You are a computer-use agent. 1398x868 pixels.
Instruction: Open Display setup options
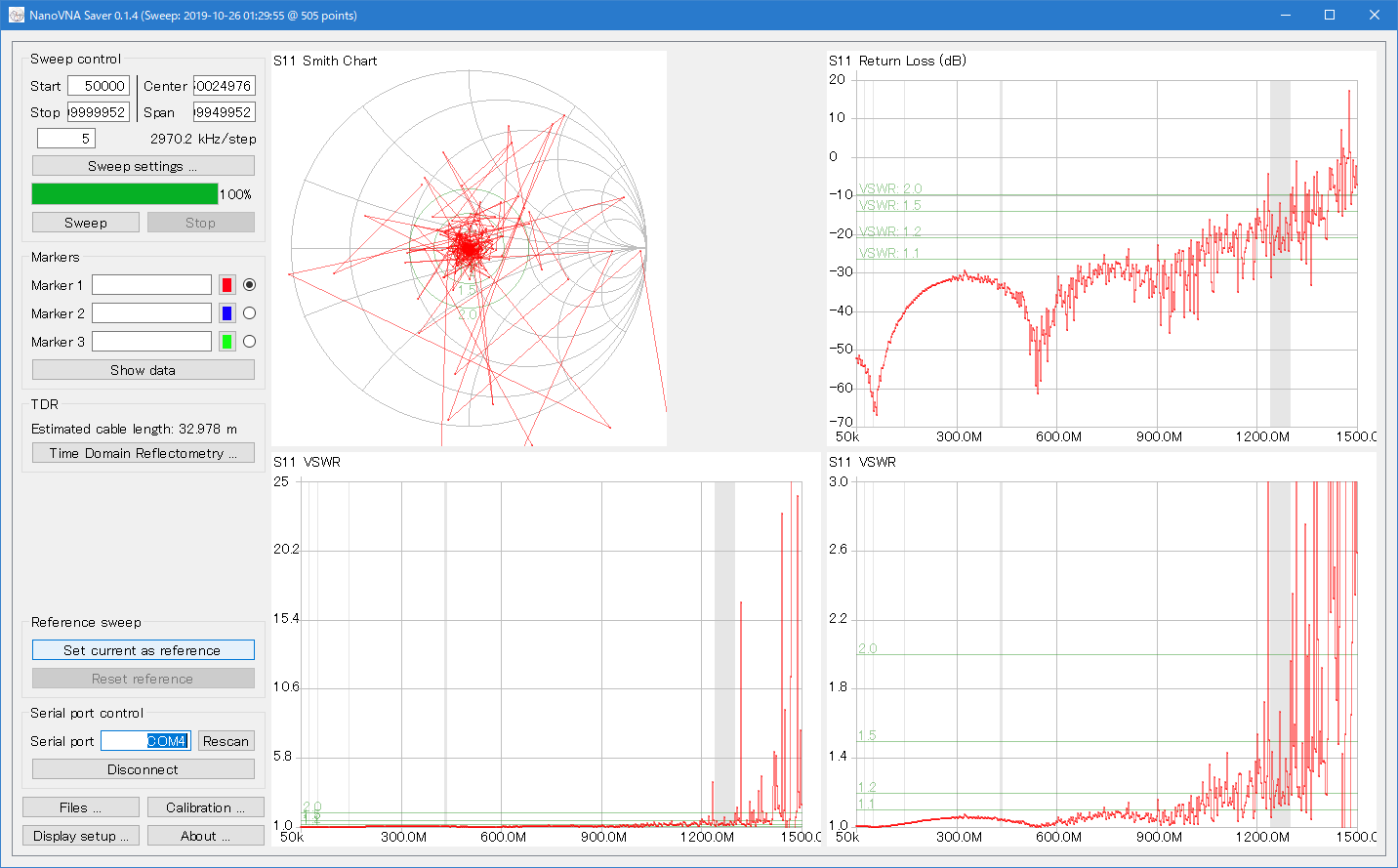pyautogui.click(x=81, y=836)
